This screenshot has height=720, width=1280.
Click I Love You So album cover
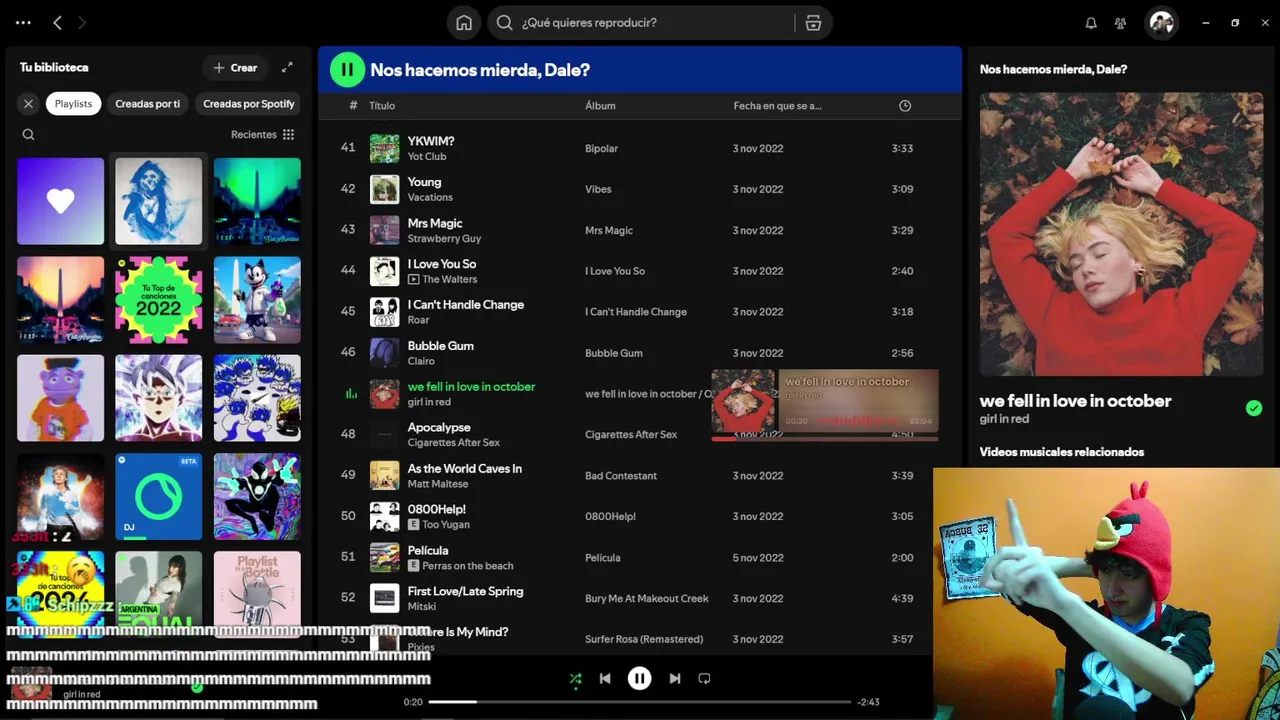(x=384, y=271)
